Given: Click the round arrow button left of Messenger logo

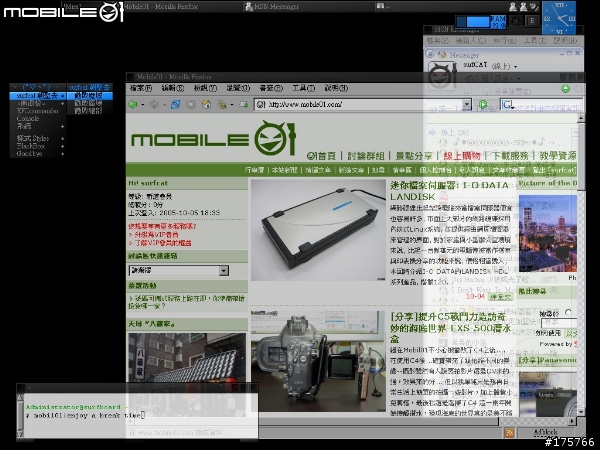Looking at the screenshot, I should pyautogui.click(x=430, y=54).
